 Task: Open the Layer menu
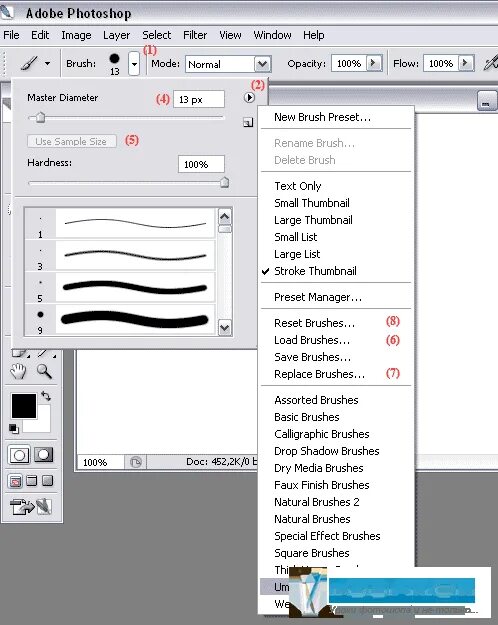pos(116,35)
